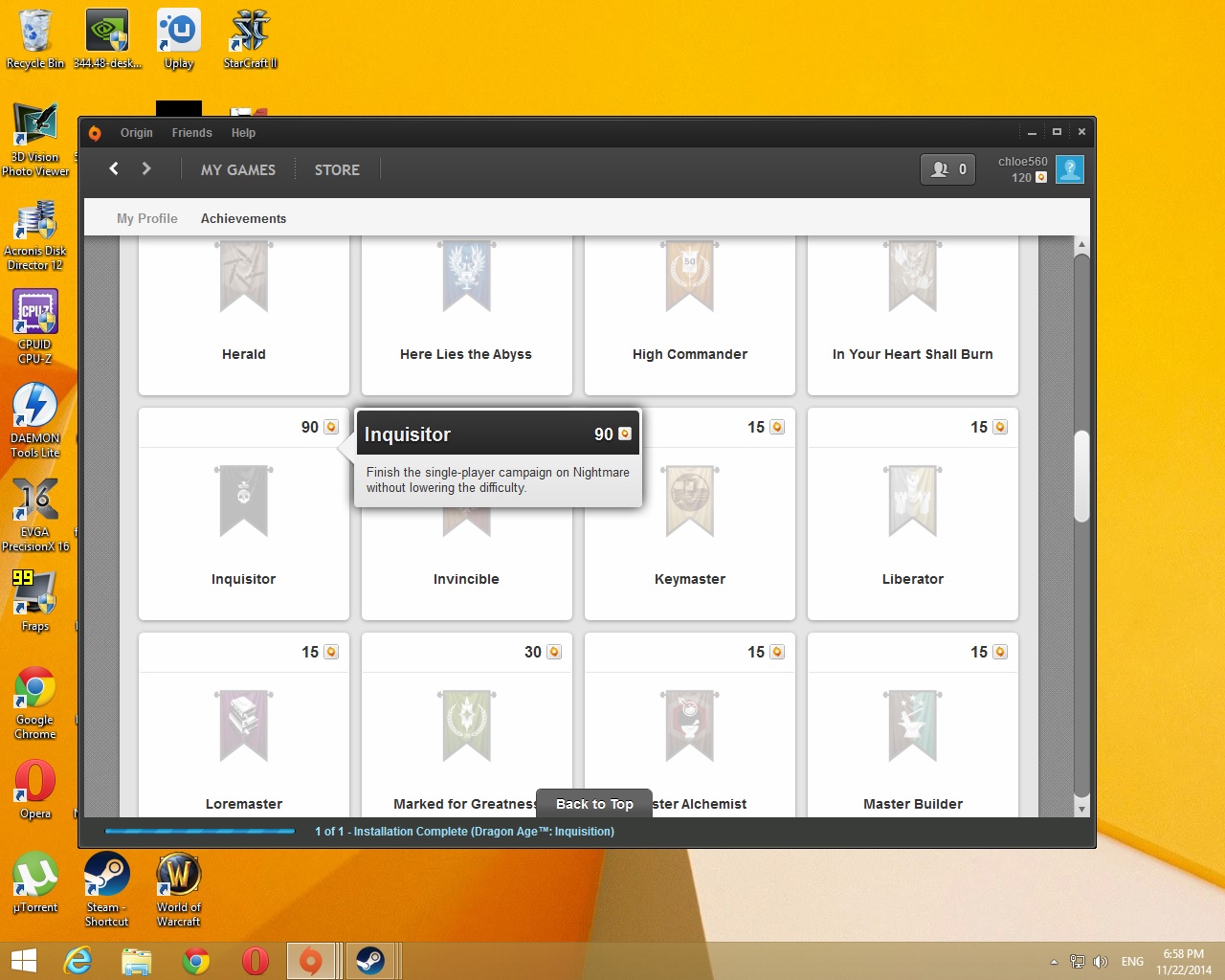This screenshot has height=980, width=1225.
Task: Open the Windows Start button
Action: click(x=23, y=960)
